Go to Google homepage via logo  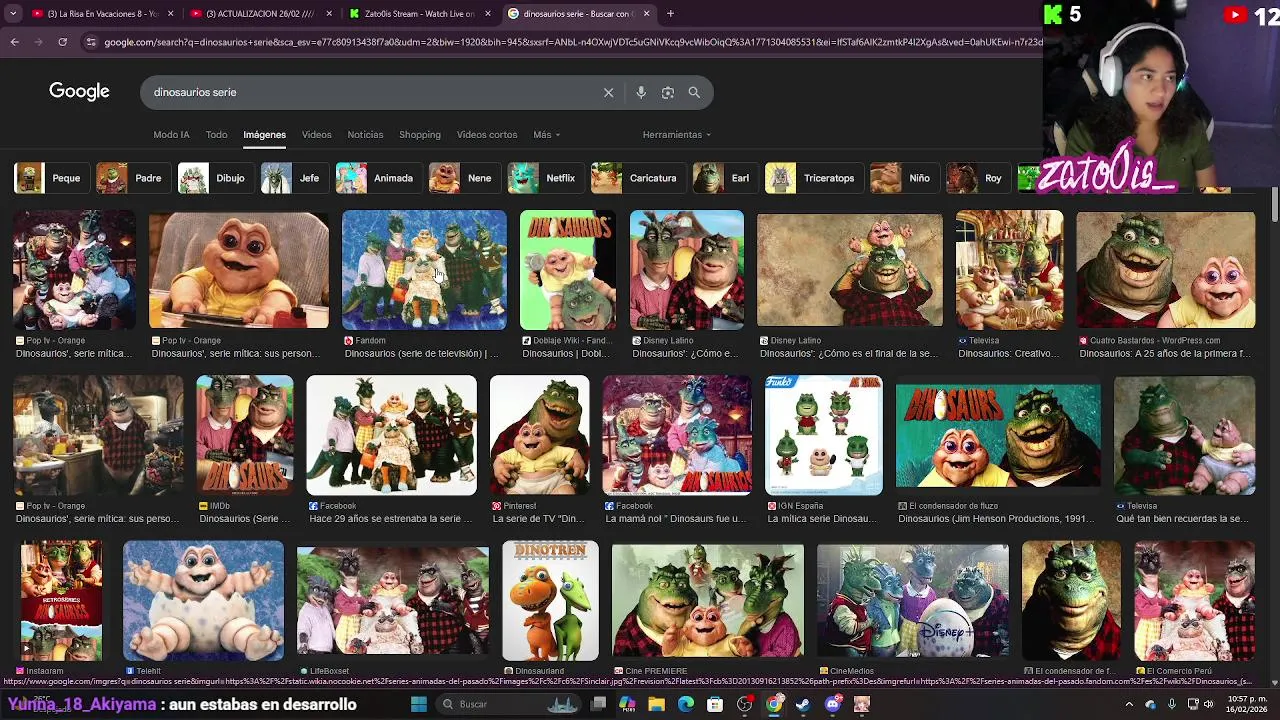coord(79,92)
